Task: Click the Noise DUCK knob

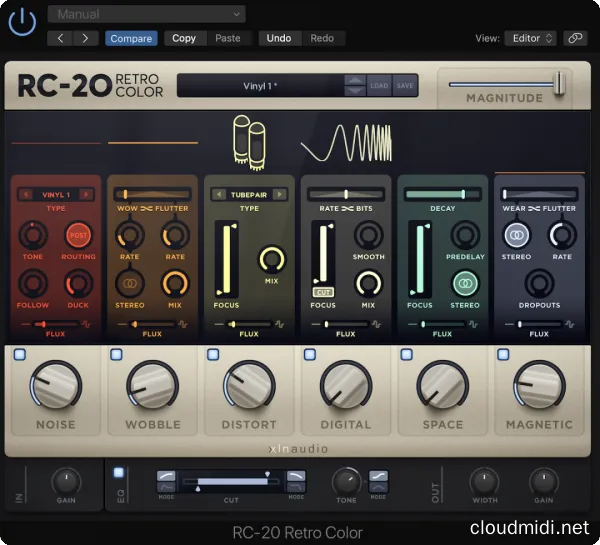Action: click(x=78, y=284)
